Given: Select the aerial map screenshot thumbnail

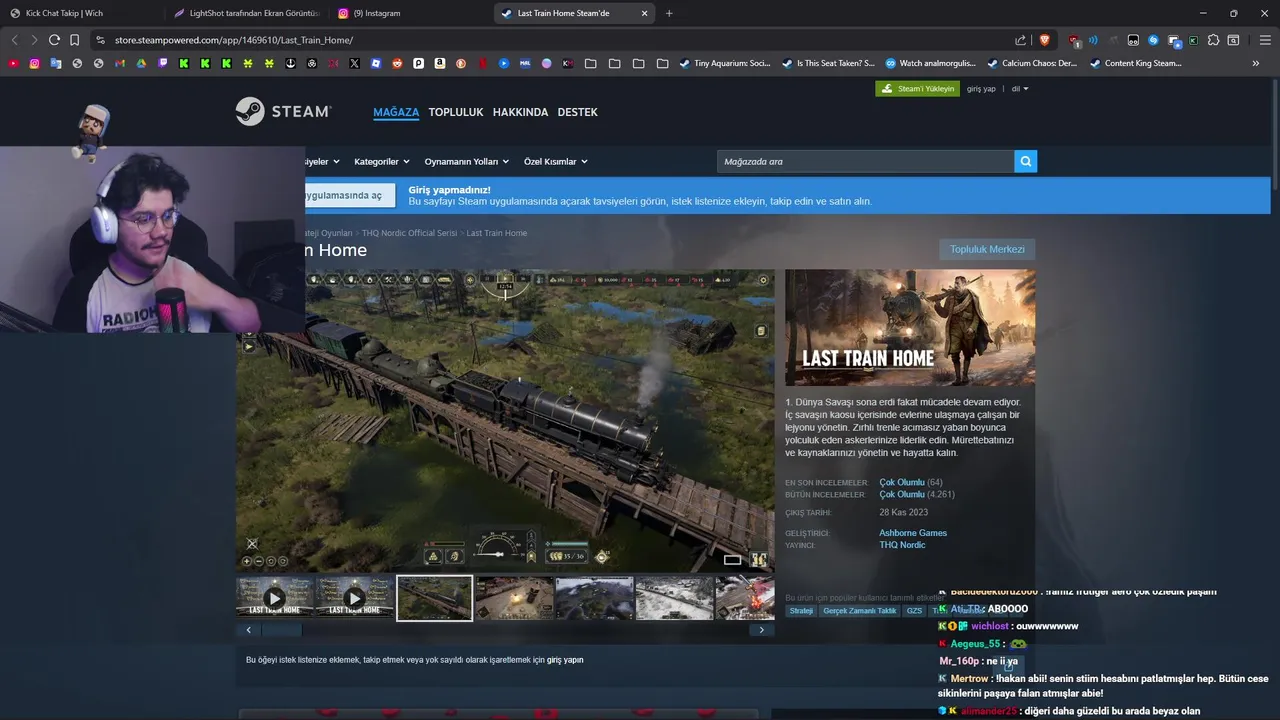Looking at the screenshot, I should [594, 598].
